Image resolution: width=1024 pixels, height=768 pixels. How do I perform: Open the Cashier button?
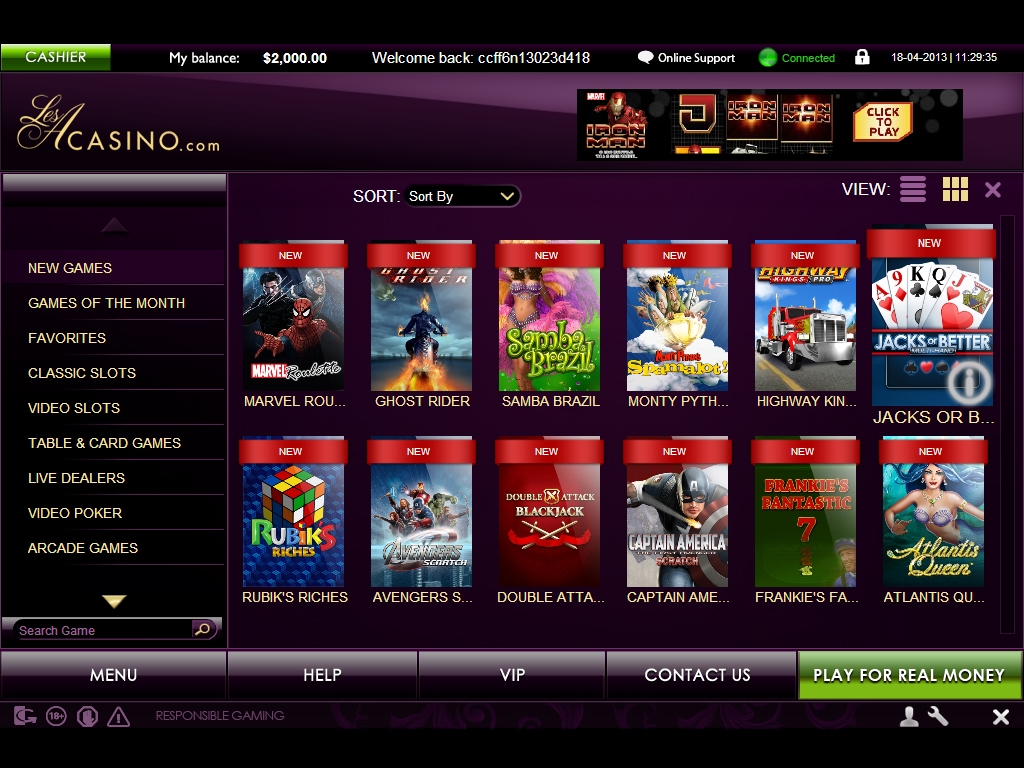tap(56, 57)
